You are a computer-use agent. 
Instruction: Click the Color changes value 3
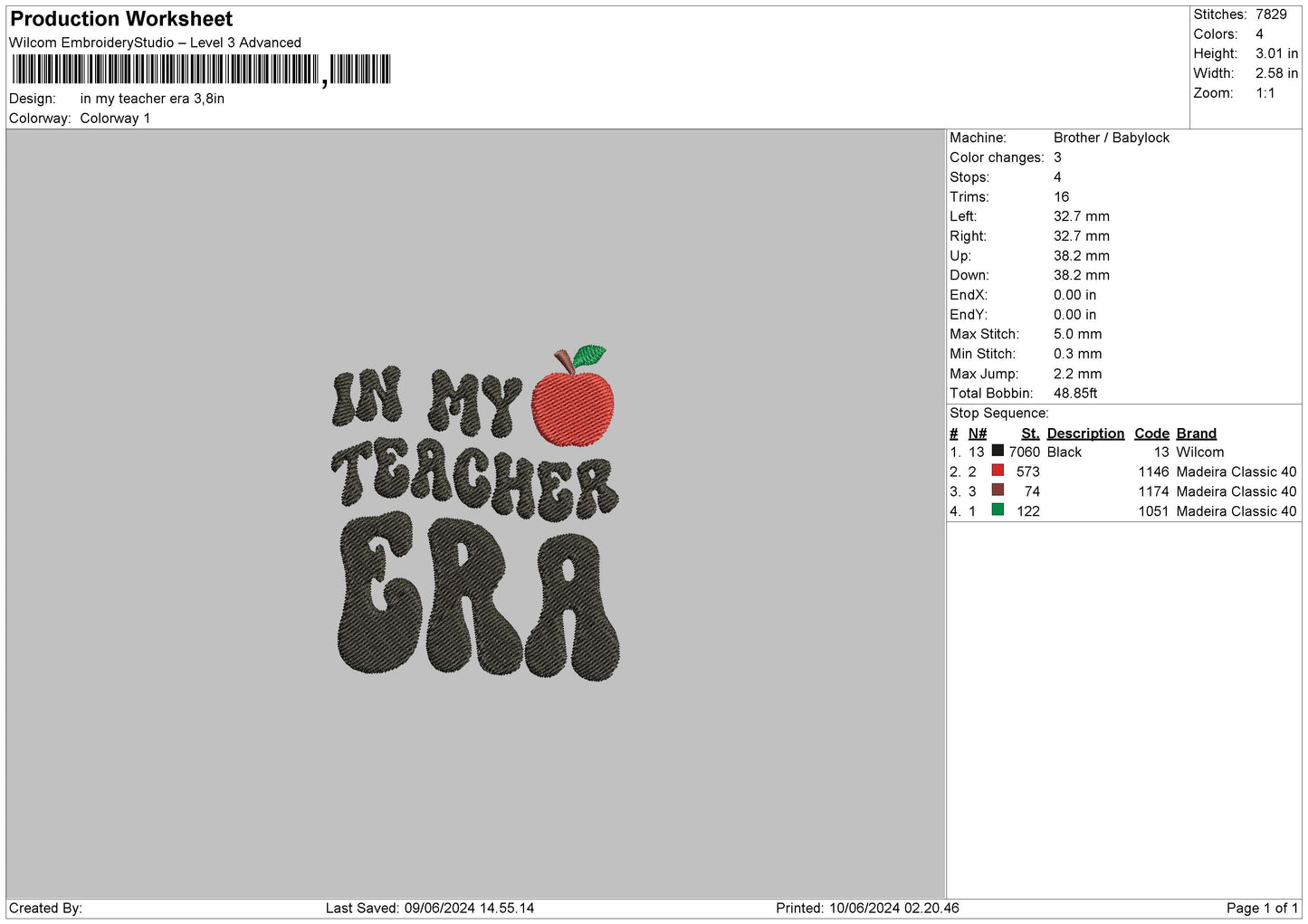(1057, 157)
